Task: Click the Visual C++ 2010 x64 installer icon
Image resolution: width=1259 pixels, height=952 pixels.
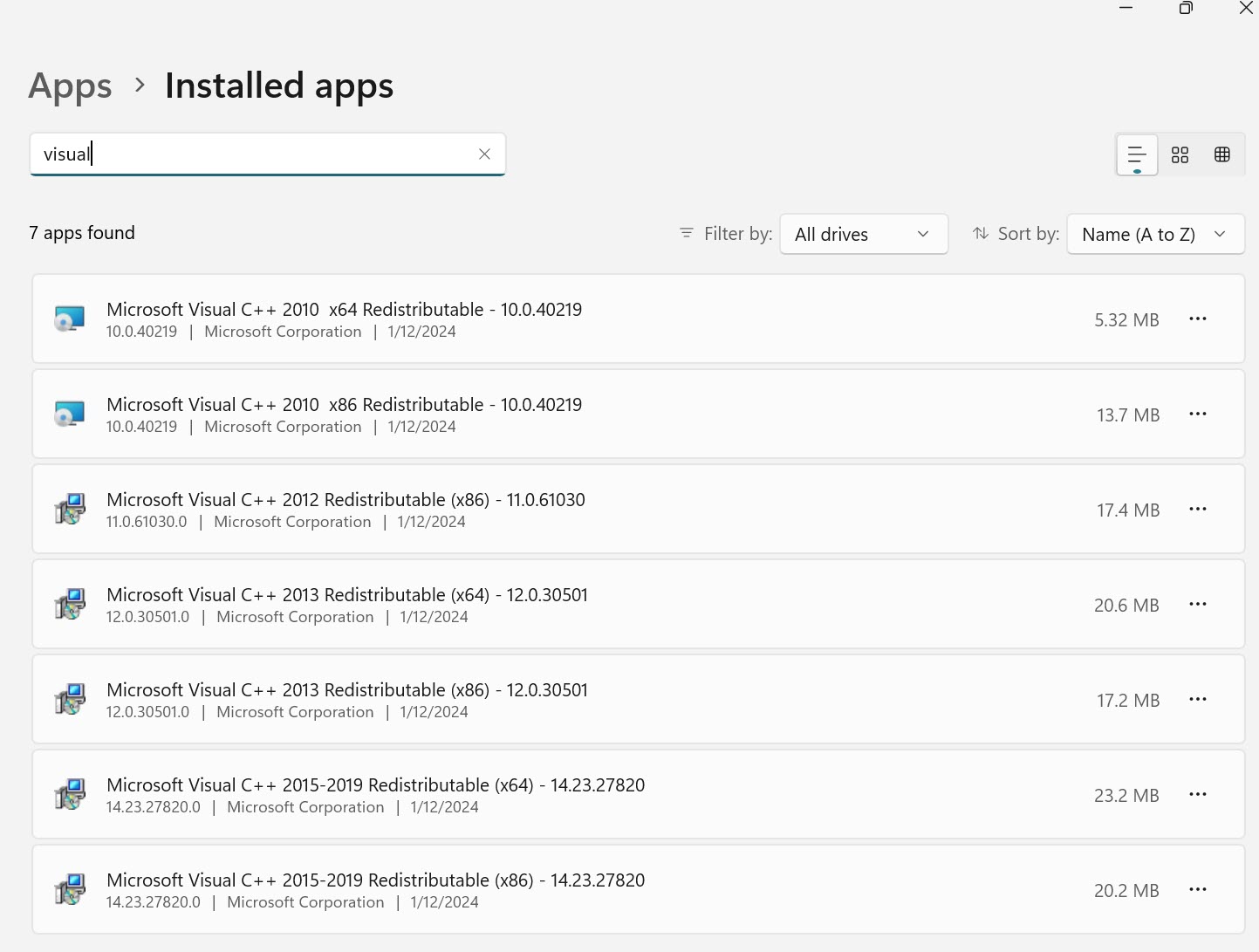Action: click(70, 319)
